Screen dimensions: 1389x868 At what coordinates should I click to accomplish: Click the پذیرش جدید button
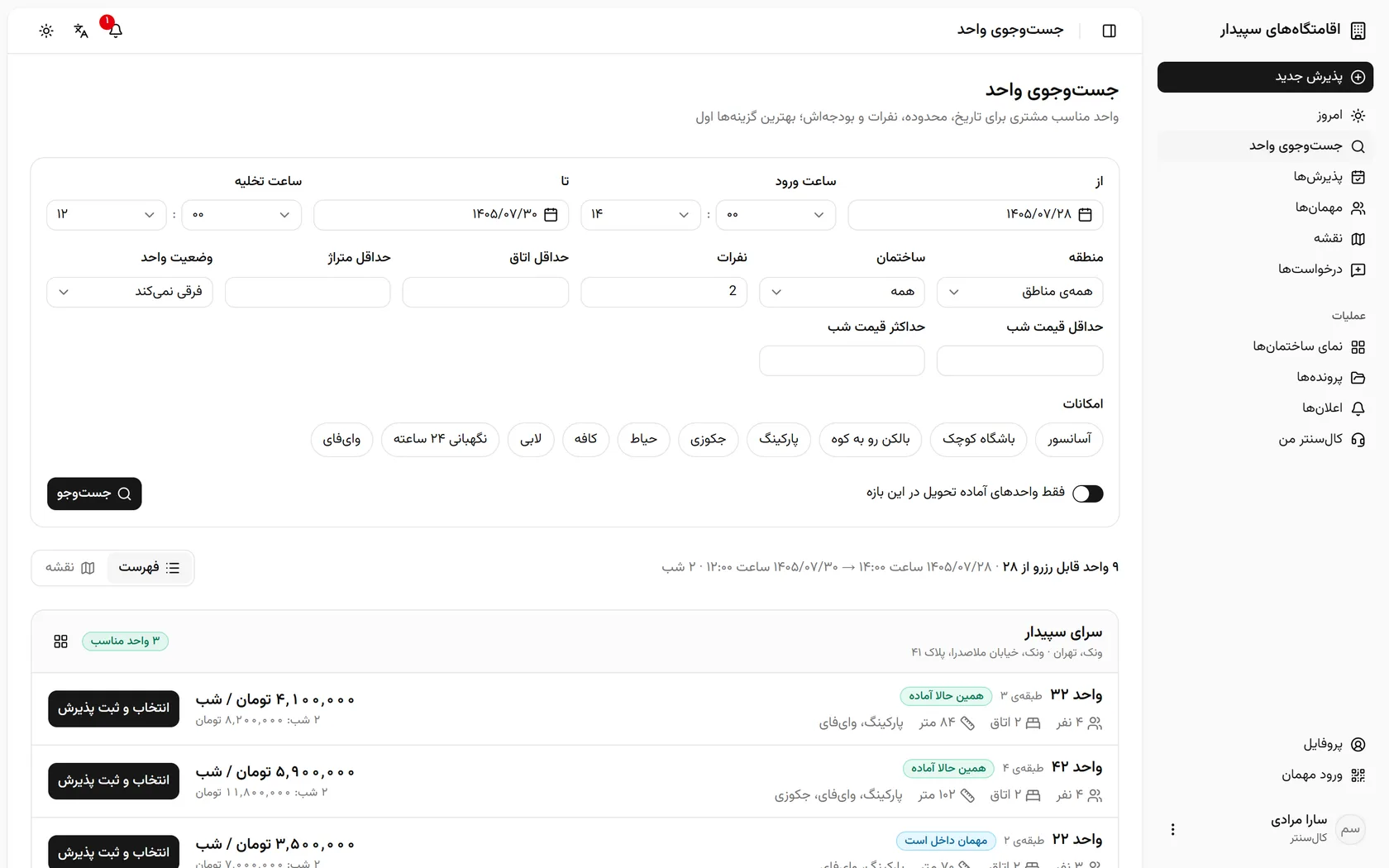click(x=1265, y=77)
